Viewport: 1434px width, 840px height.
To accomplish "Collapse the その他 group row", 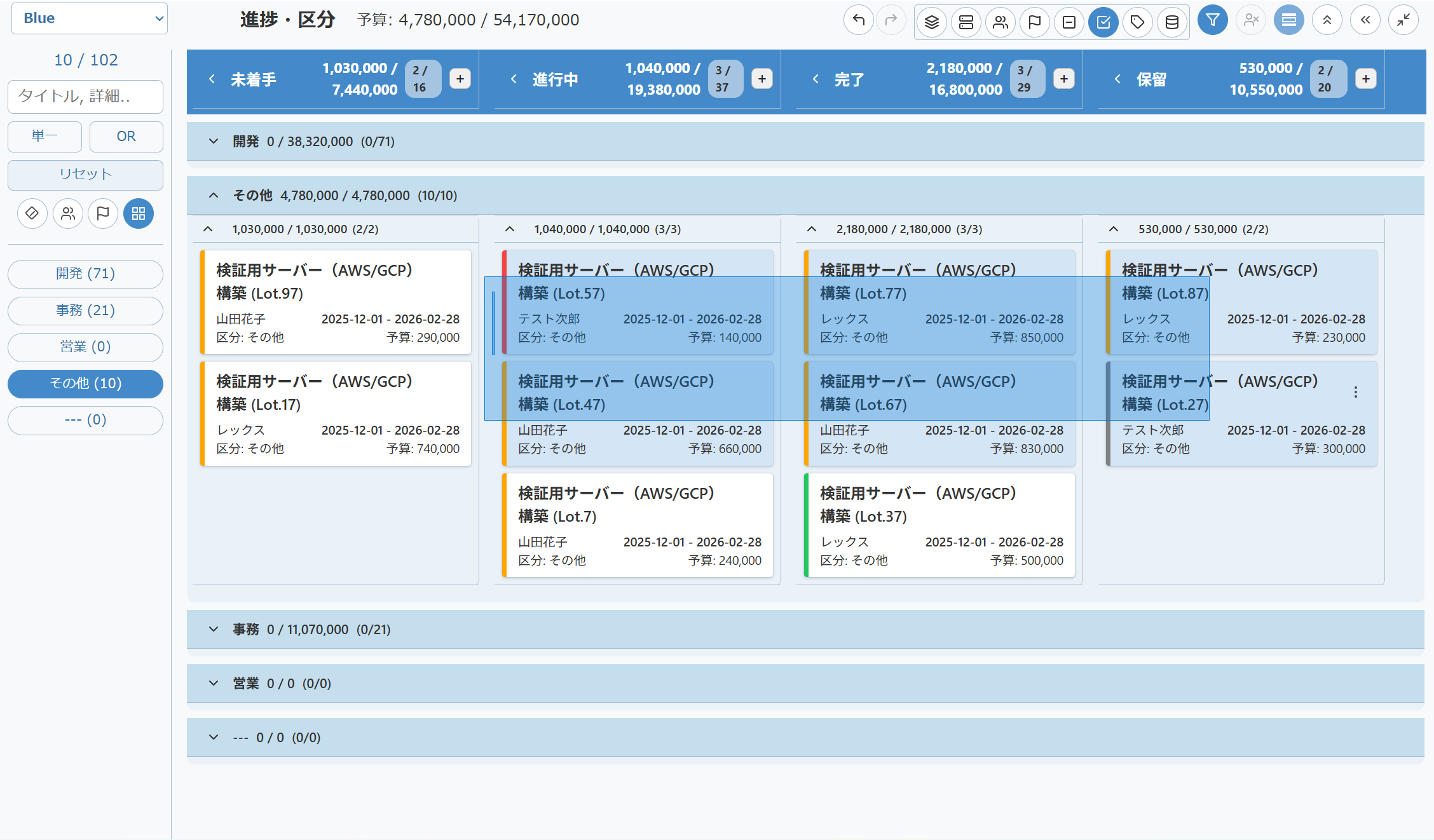I will pyautogui.click(x=214, y=195).
